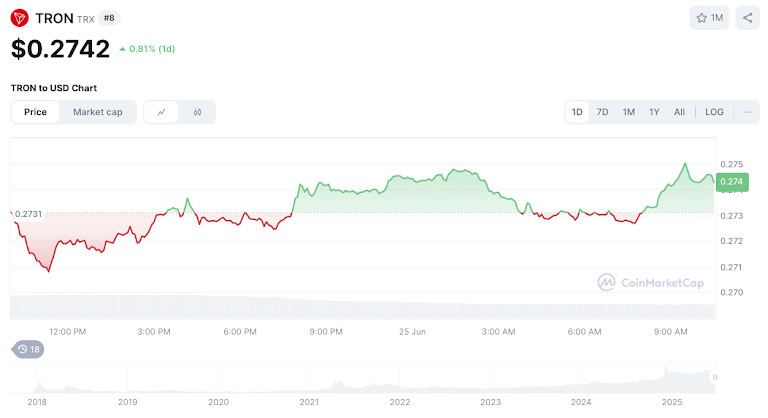Image resolution: width=768 pixels, height=418 pixels.
Task: Set chart range to 7D
Action: coord(602,112)
